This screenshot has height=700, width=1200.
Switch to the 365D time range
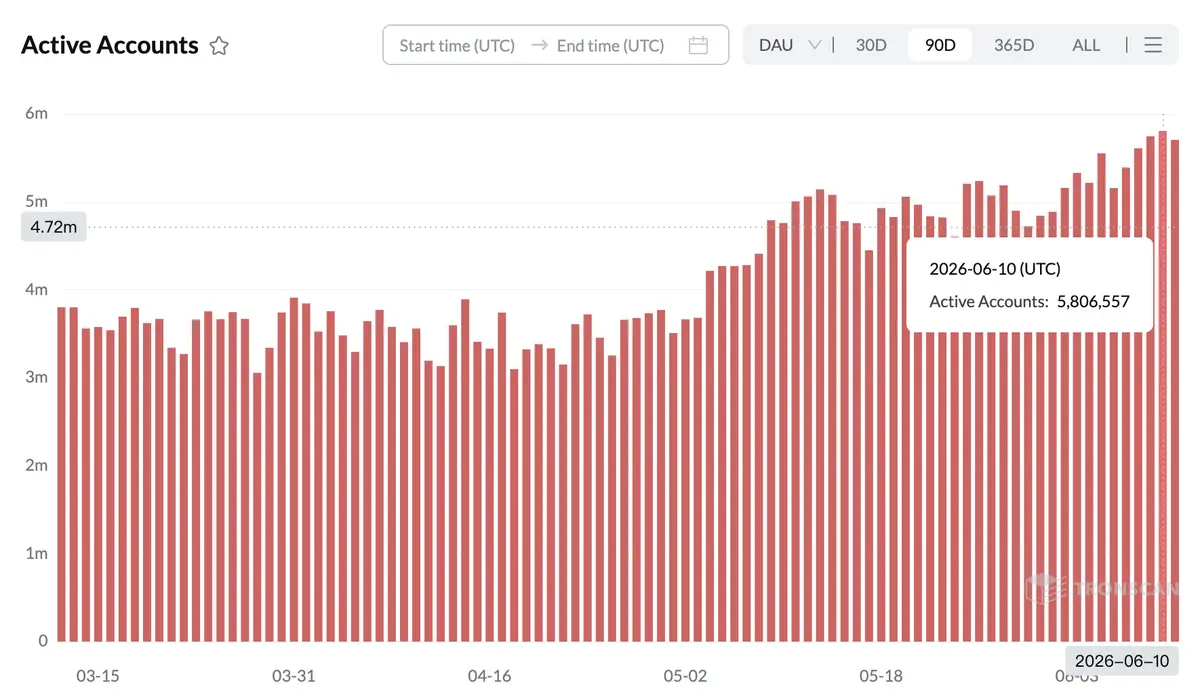coord(1014,45)
